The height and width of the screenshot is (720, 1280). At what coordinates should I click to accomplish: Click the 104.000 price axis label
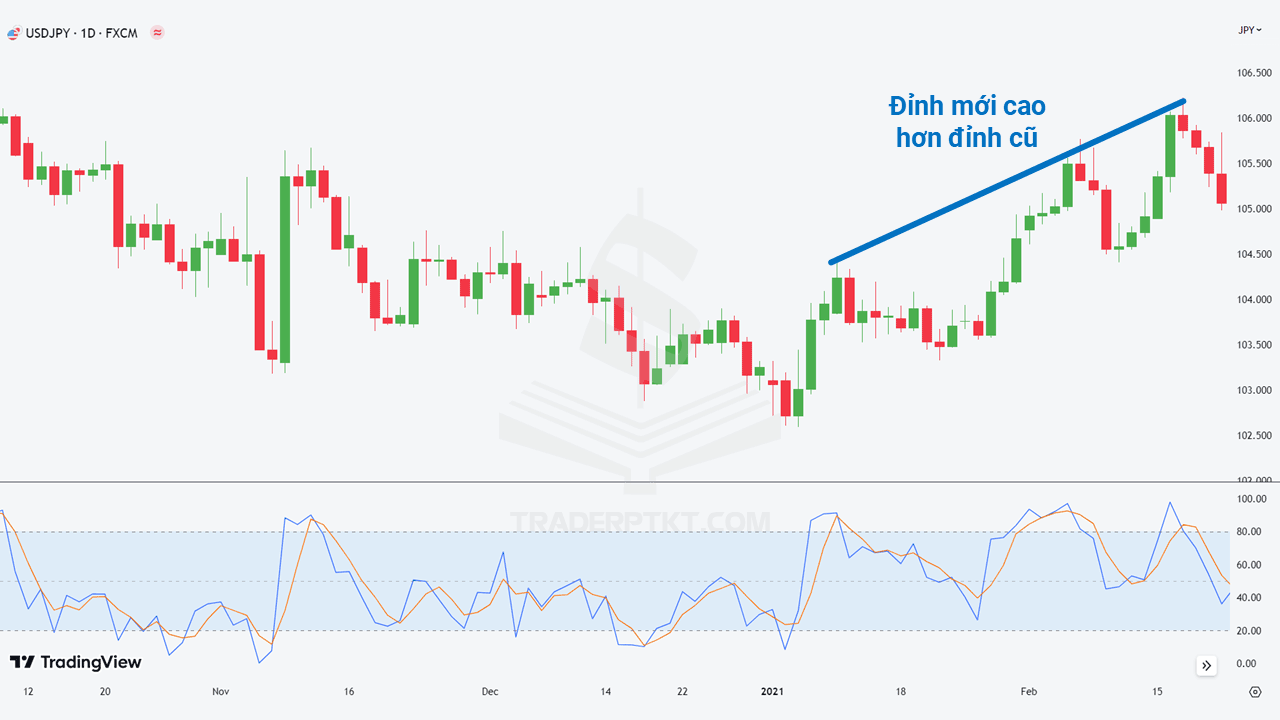1254,299
